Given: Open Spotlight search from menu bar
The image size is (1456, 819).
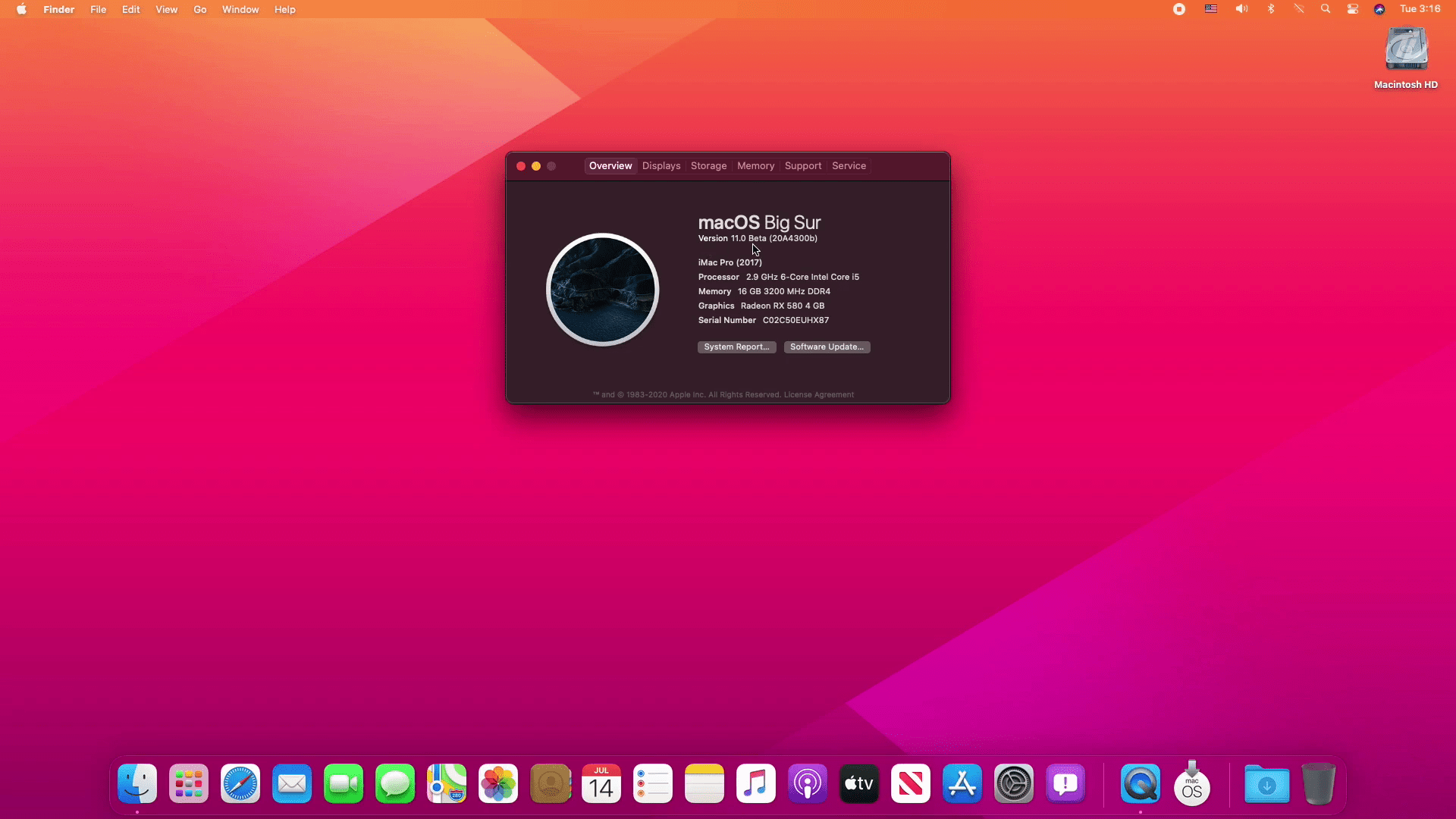Looking at the screenshot, I should click(x=1325, y=9).
